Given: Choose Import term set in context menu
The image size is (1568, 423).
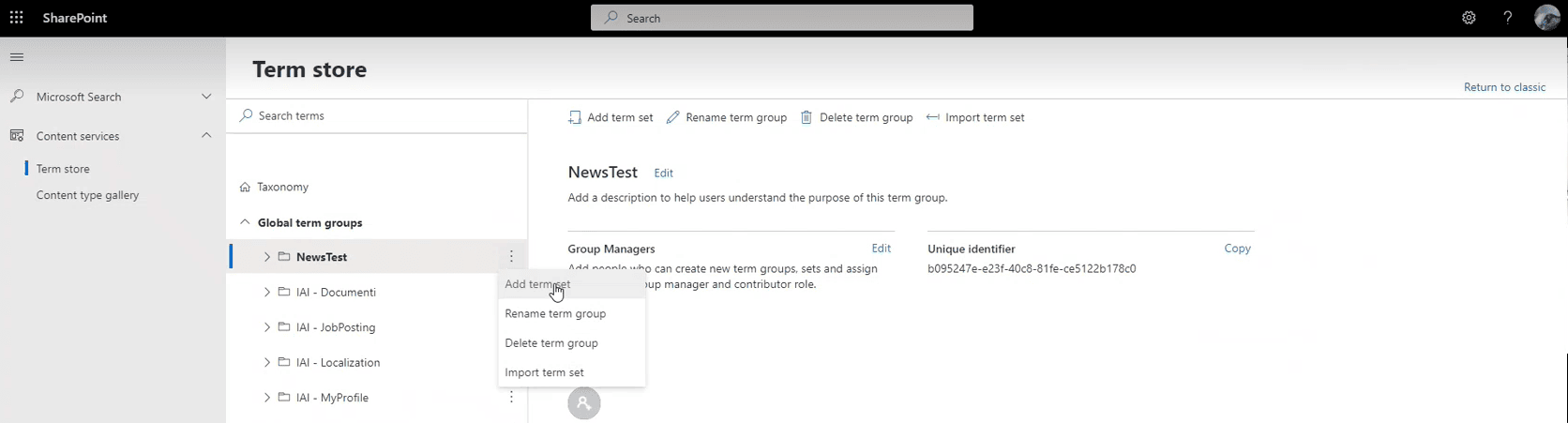Looking at the screenshot, I should [x=544, y=373].
